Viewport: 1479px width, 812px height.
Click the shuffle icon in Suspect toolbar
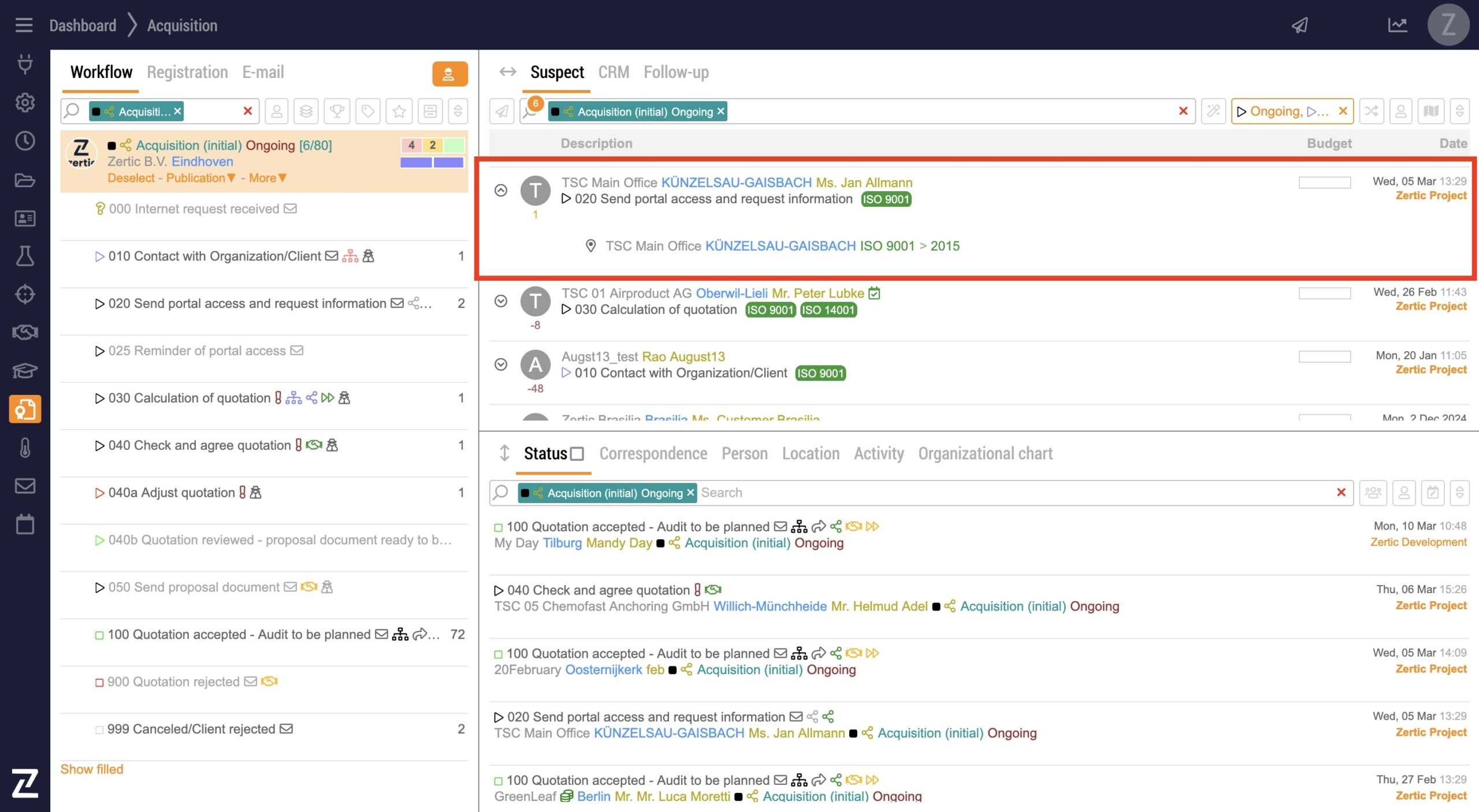[1372, 111]
